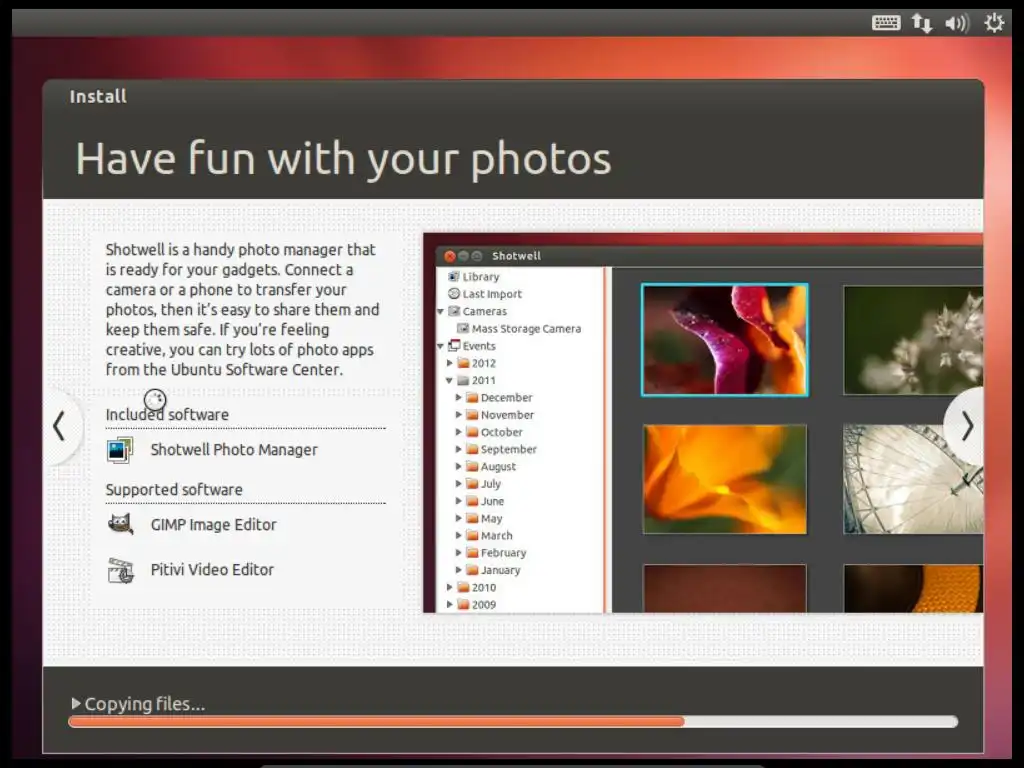Viewport: 1024px width, 768px height.
Task: Select the white blossoms photo thumbnail
Action: pos(913,340)
